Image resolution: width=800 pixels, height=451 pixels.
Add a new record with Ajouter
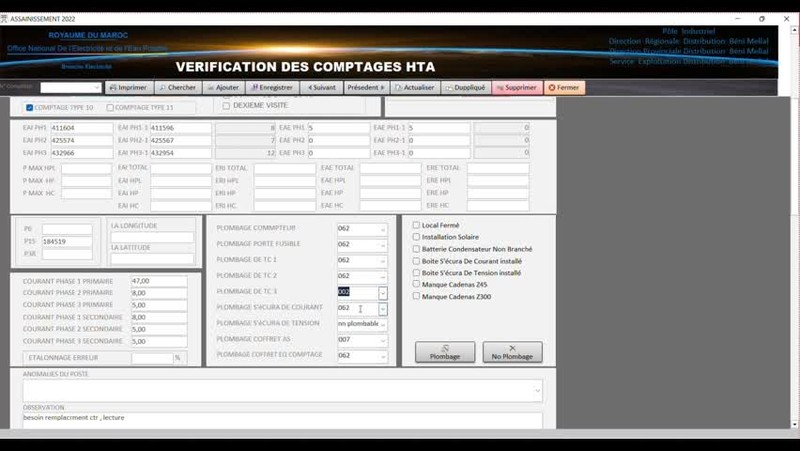(x=223, y=88)
